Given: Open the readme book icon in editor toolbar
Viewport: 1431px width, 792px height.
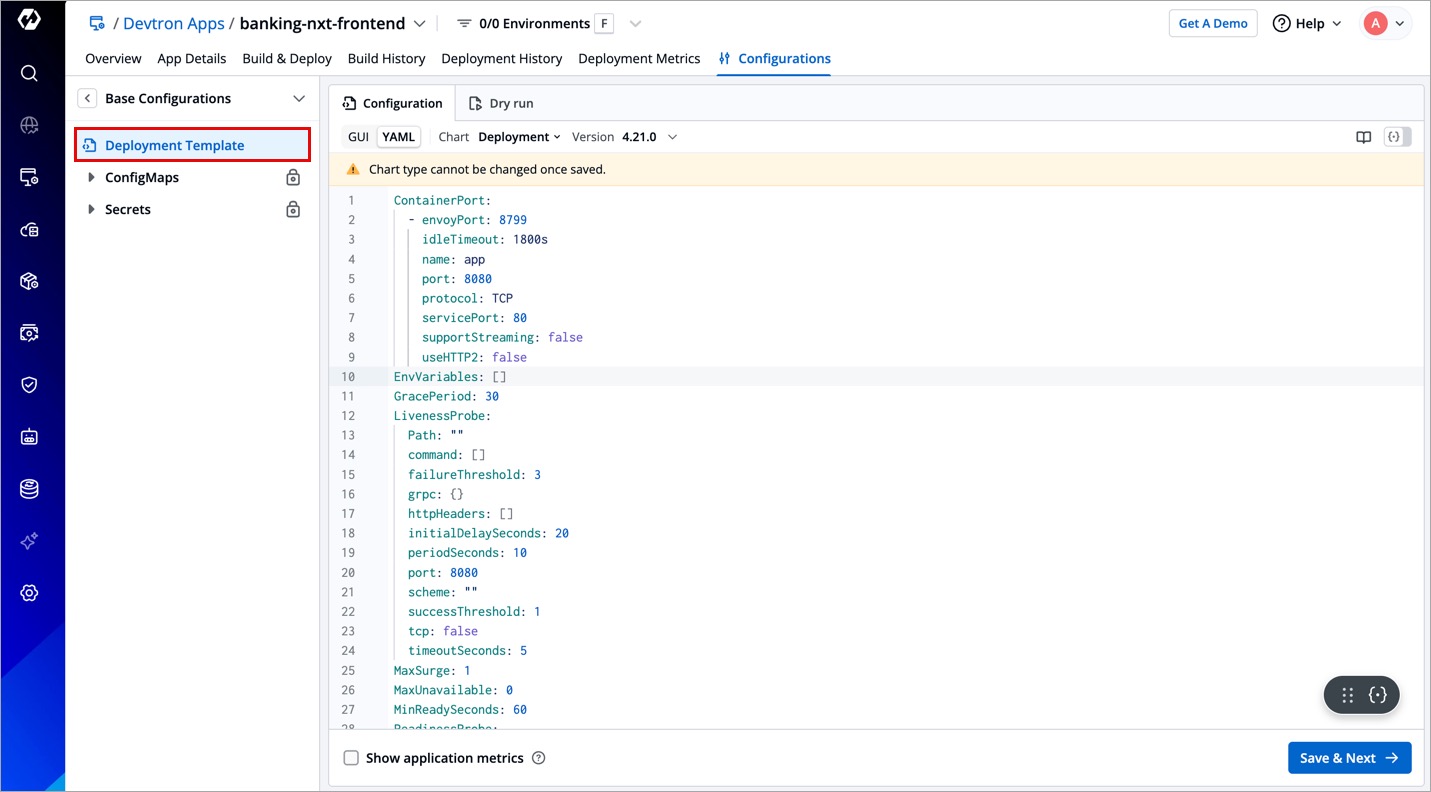Looking at the screenshot, I should (1363, 137).
